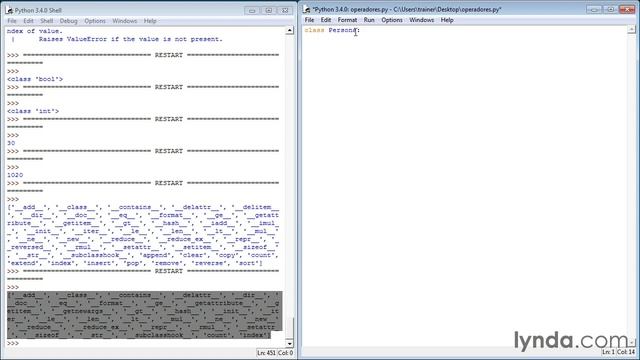Open File menu in operadores.py editor
Viewport: 640px width, 360px height.
coord(309,20)
